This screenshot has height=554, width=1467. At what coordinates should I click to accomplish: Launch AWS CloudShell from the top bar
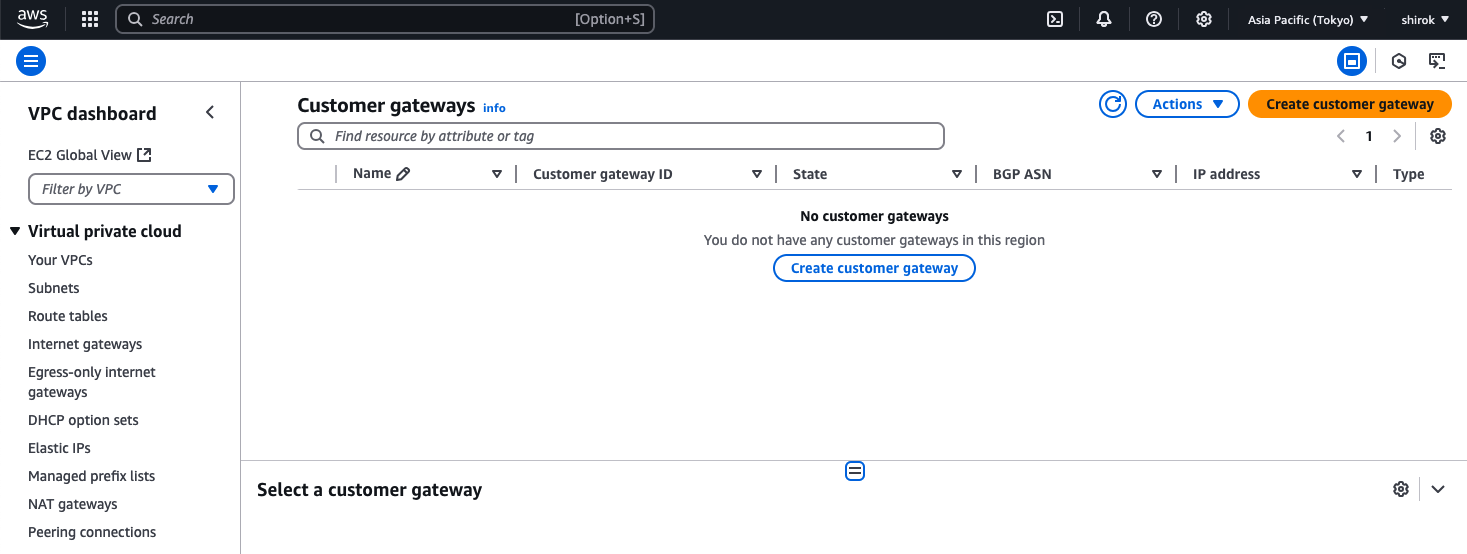[x=1055, y=19]
